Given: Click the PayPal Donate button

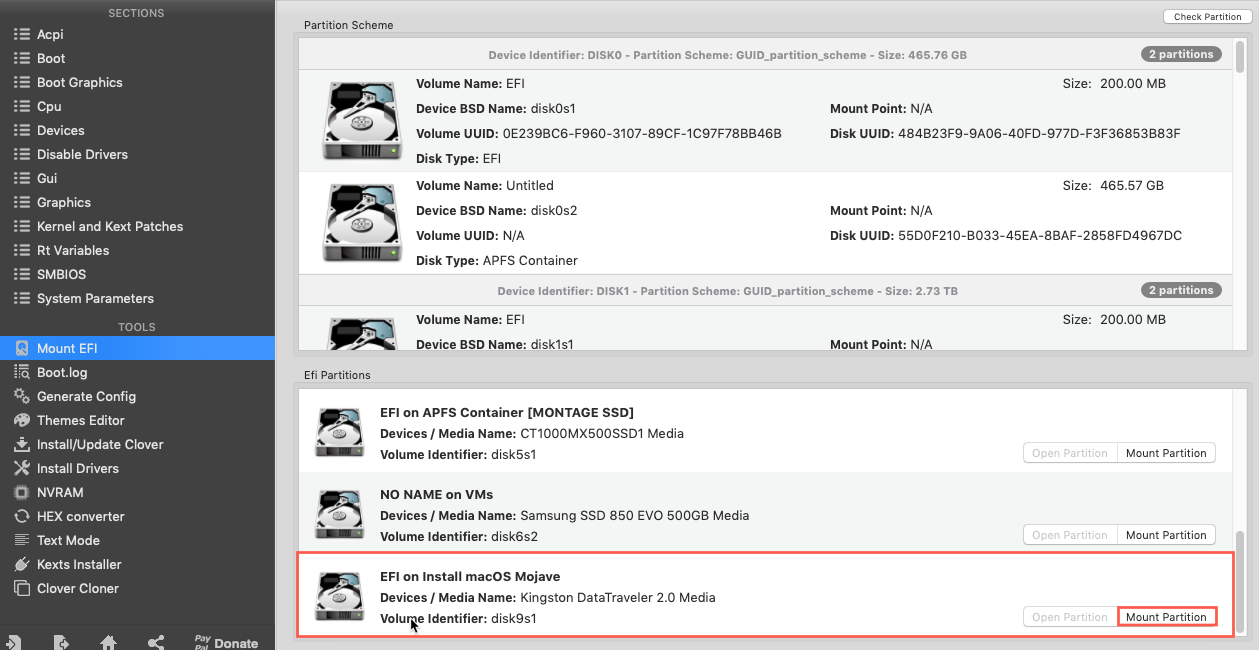Looking at the screenshot, I should (226, 642).
